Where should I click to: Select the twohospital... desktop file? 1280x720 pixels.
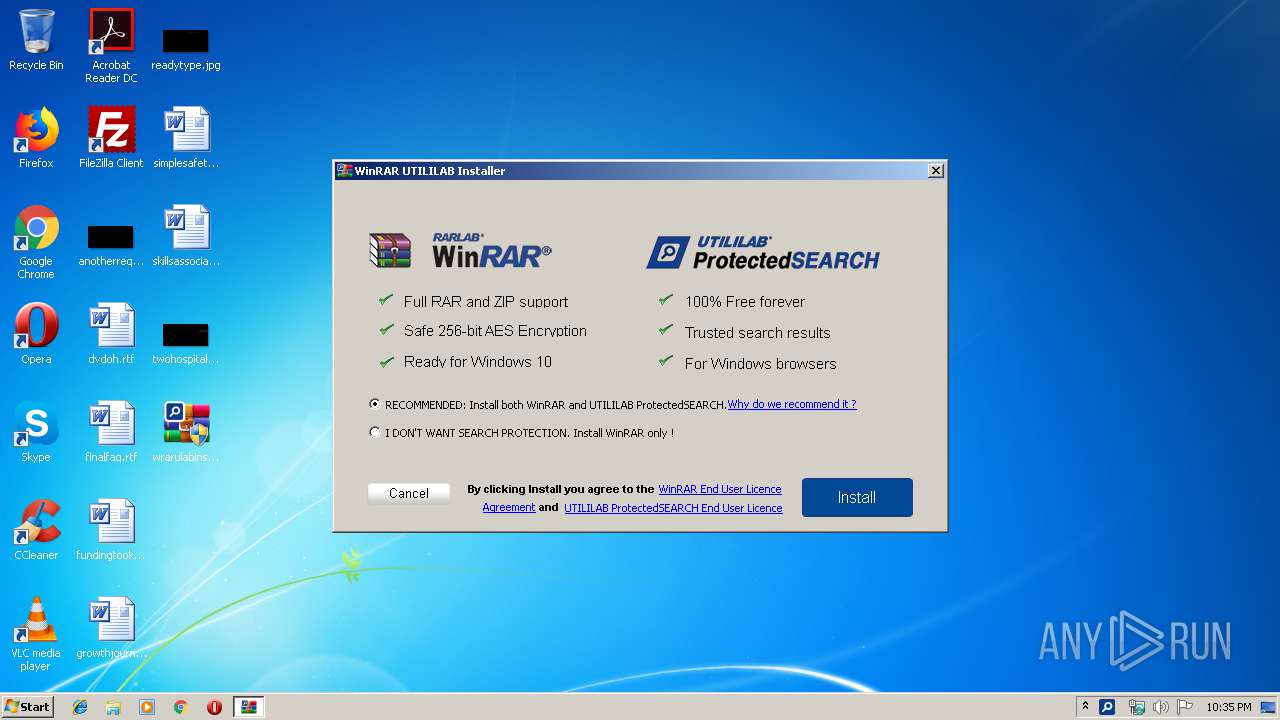tap(186, 343)
